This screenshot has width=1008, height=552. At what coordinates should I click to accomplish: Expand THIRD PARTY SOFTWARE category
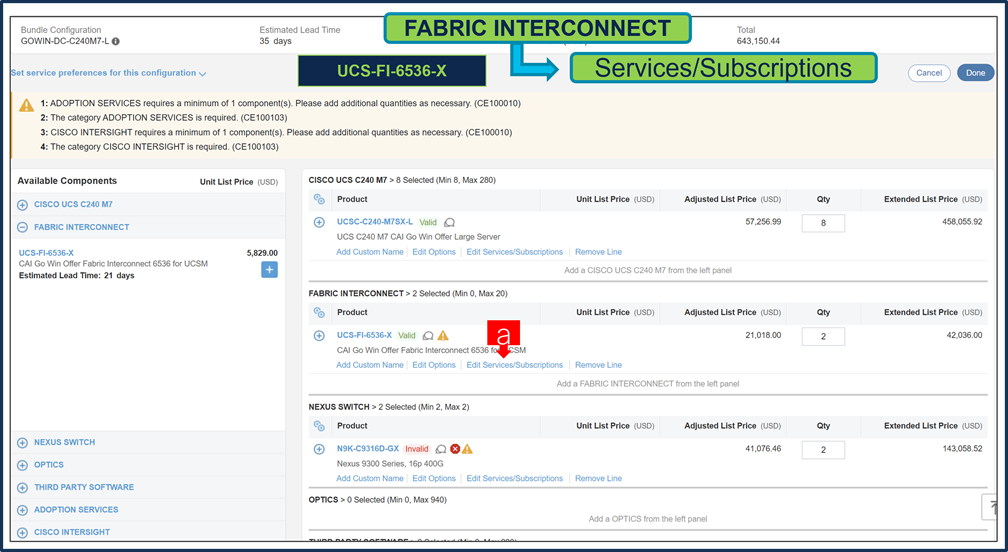coord(22,488)
